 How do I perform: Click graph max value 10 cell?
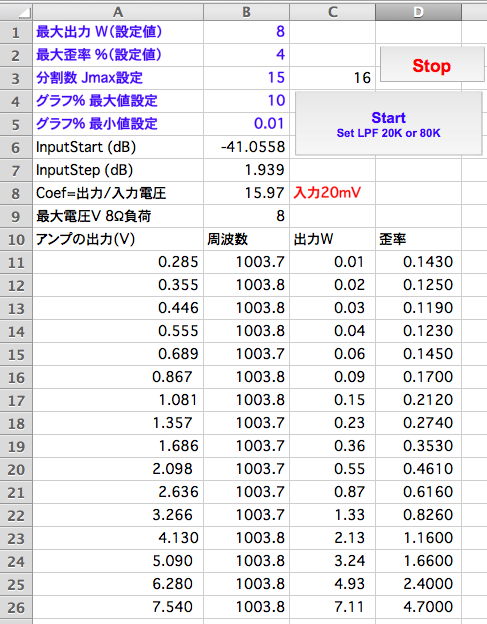[x=246, y=101]
